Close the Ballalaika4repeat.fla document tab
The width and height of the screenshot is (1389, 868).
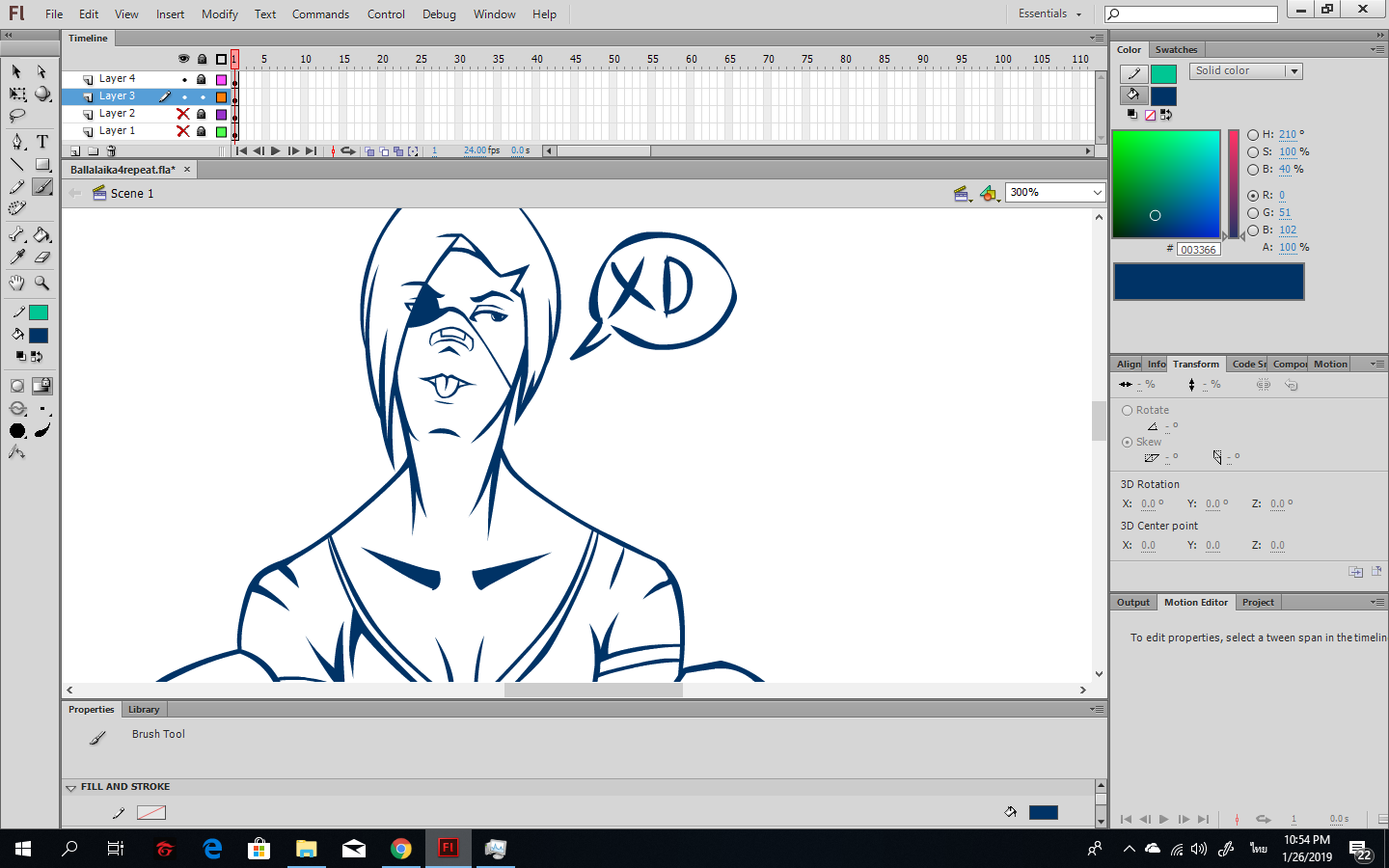(187, 170)
